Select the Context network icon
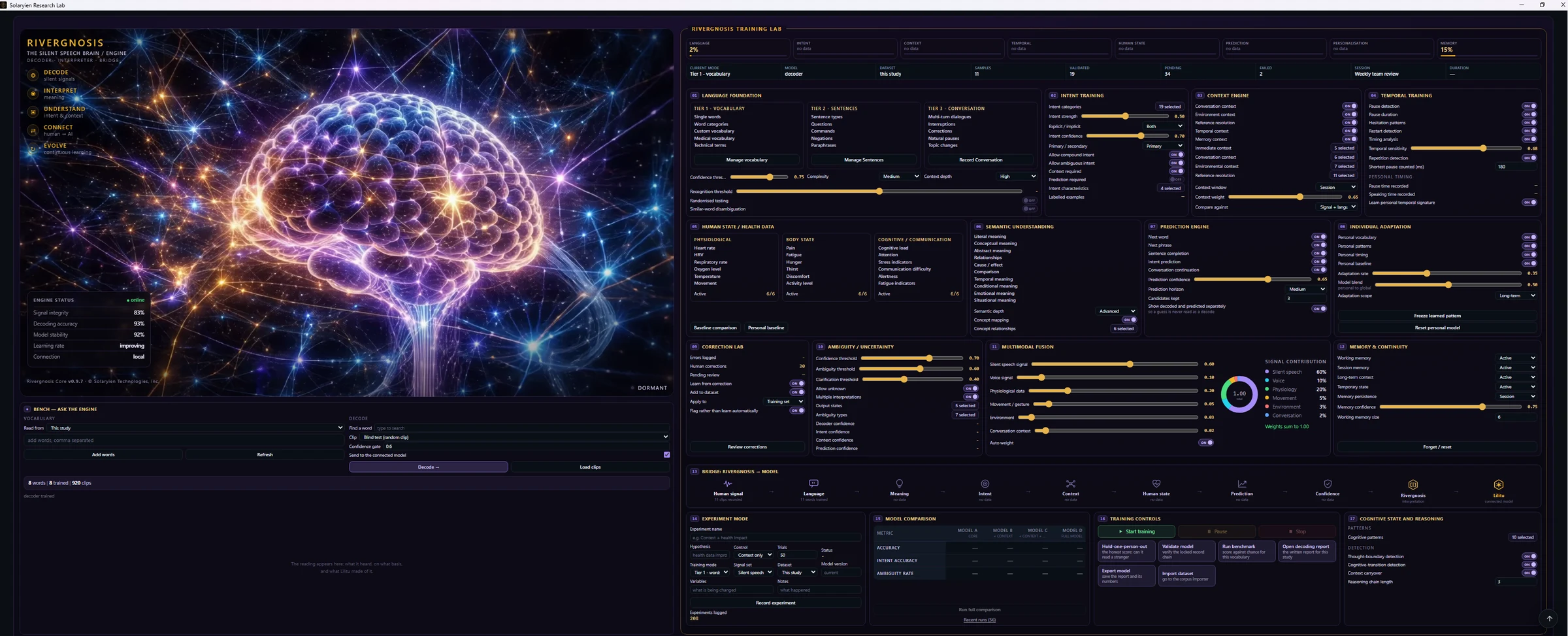The height and width of the screenshot is (636, 1568). (x=1070, y=484)
